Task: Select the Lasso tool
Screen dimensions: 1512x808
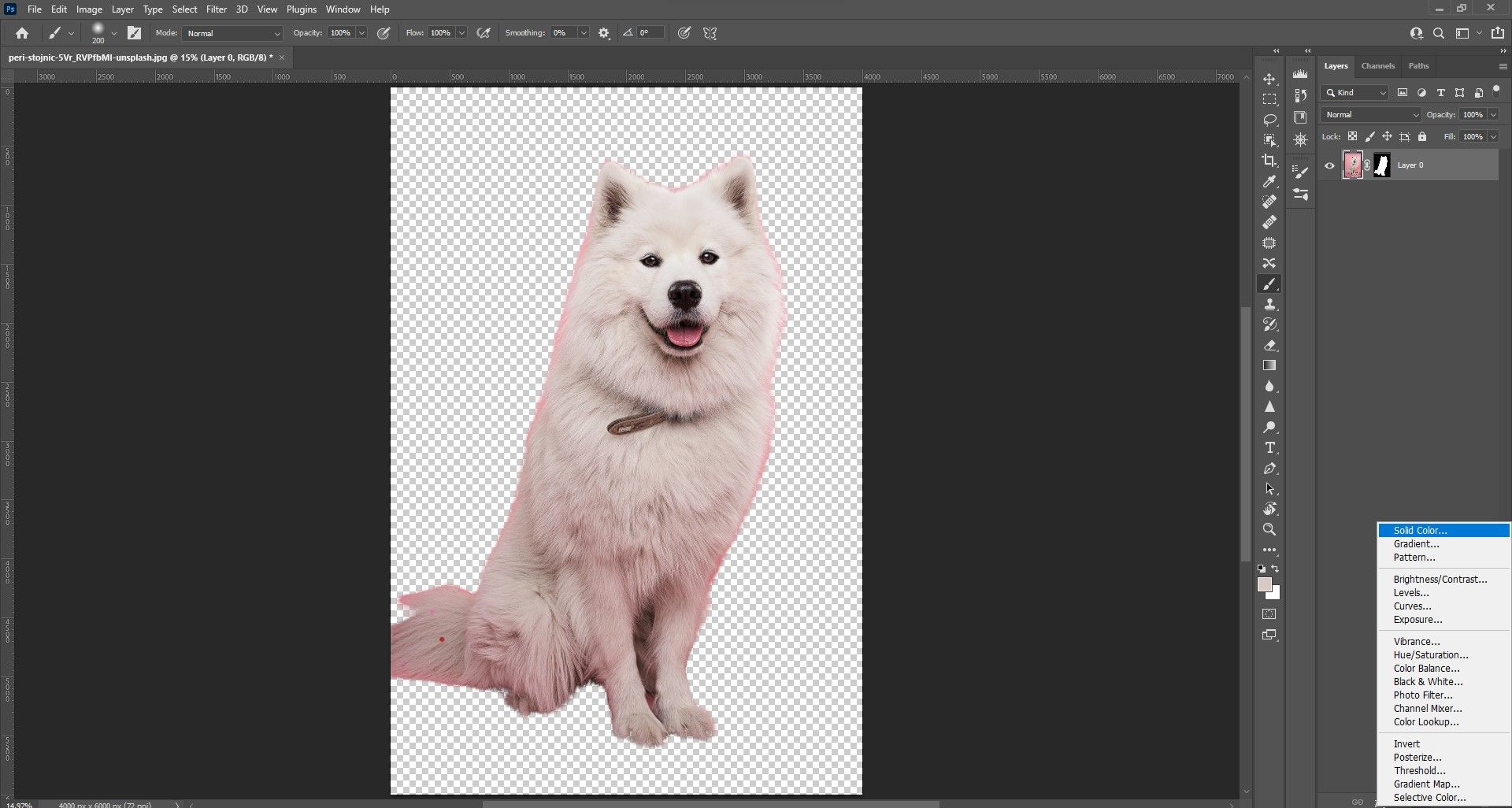Action: pyautogui.click(x=1269, y=120)
